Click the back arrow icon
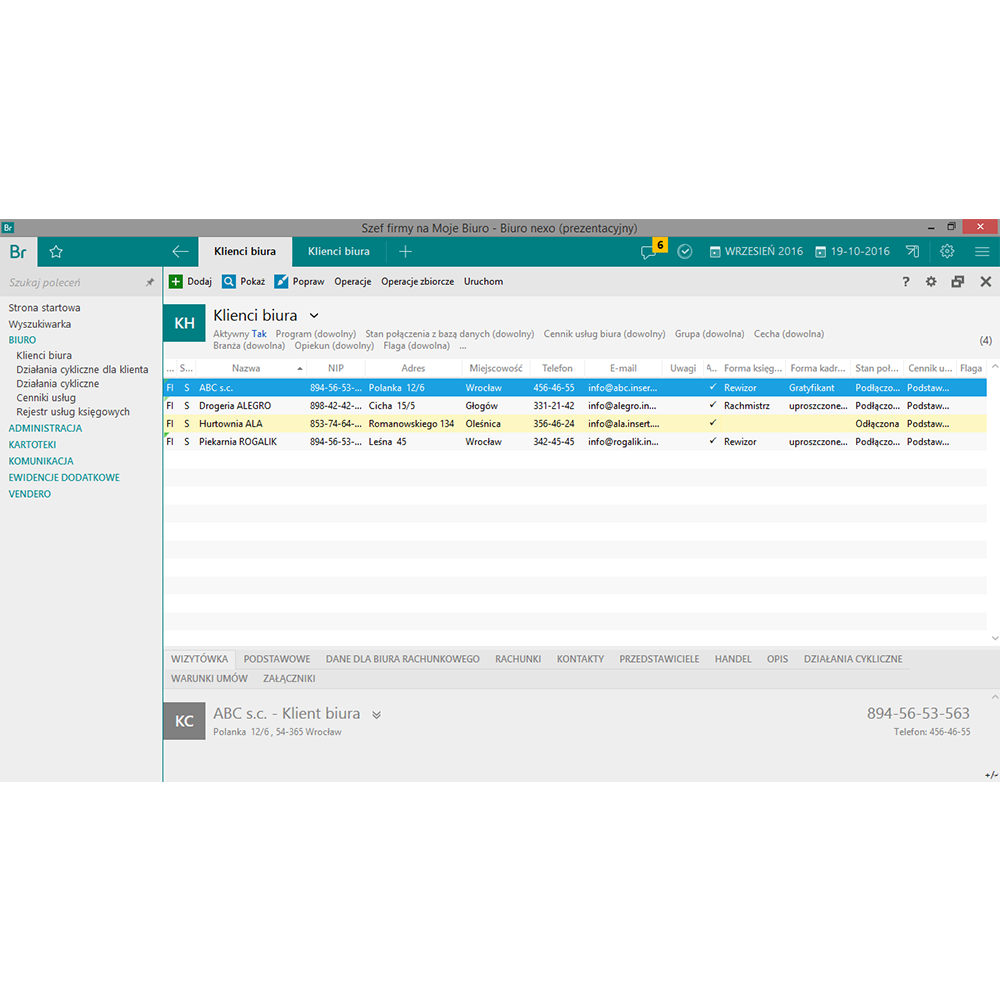 (x=180, y=252)
